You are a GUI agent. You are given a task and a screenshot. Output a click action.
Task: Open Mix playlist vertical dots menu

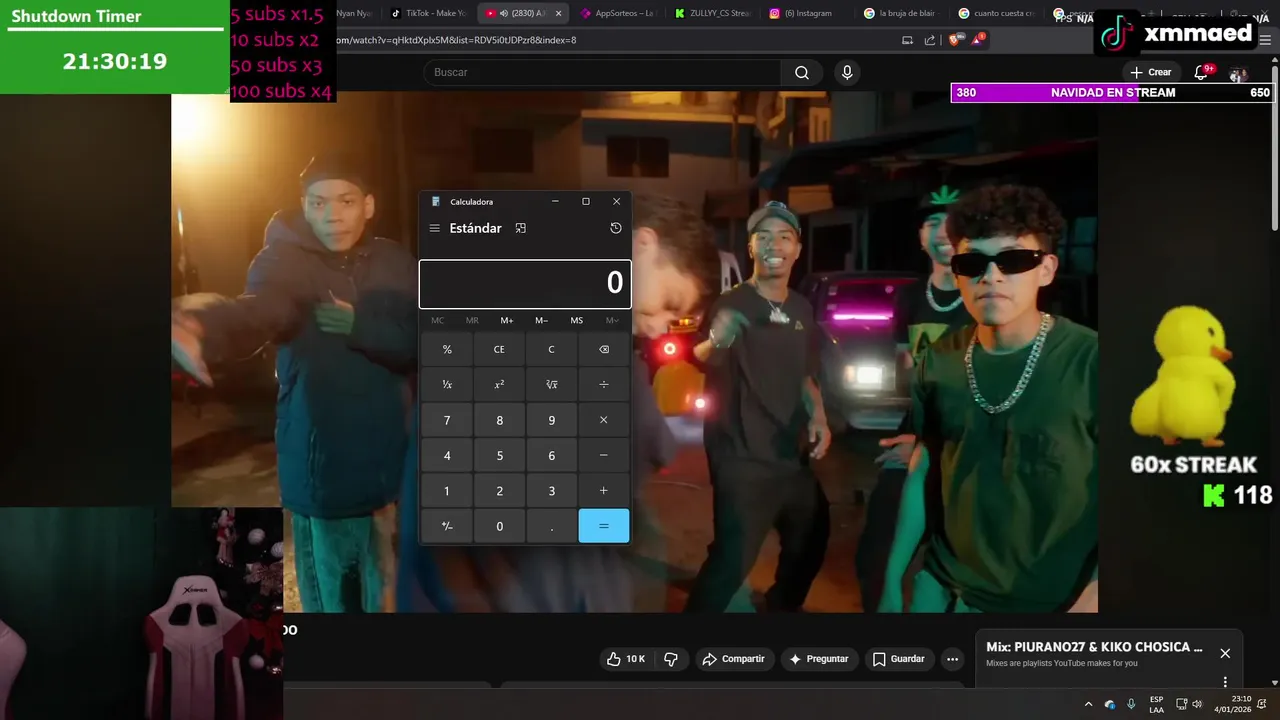[1225, 682]
